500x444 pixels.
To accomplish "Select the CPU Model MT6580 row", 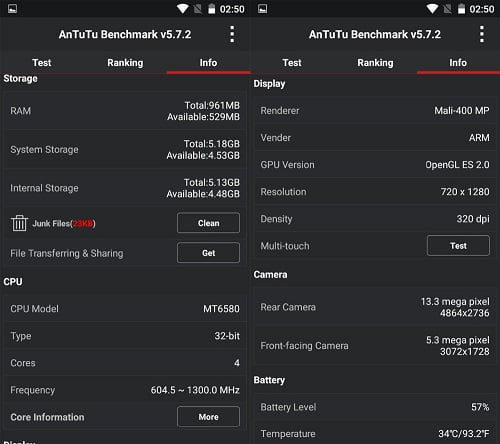I will pyautogui.click(x=125, y=309).
